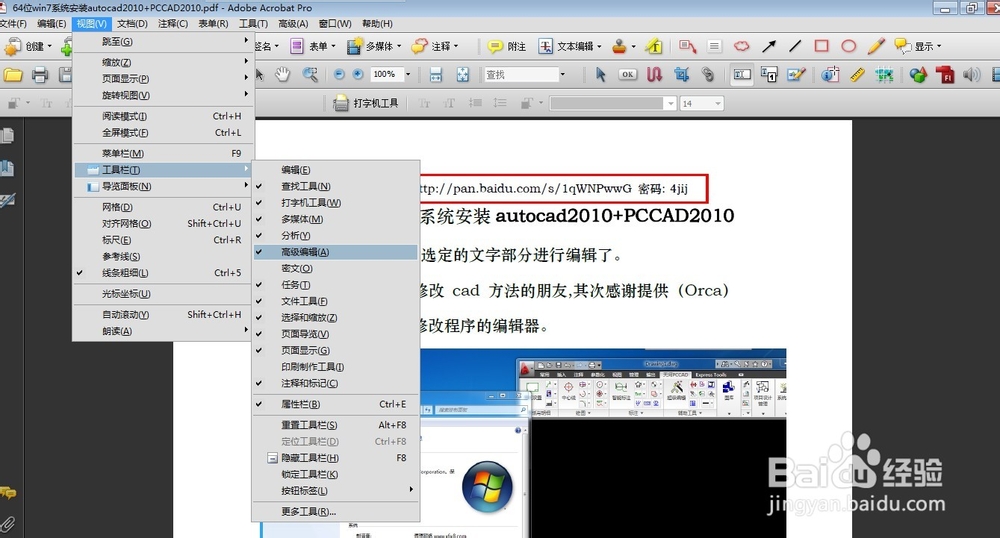Activate the marquee zoom magnifier tool

[310, 75]
